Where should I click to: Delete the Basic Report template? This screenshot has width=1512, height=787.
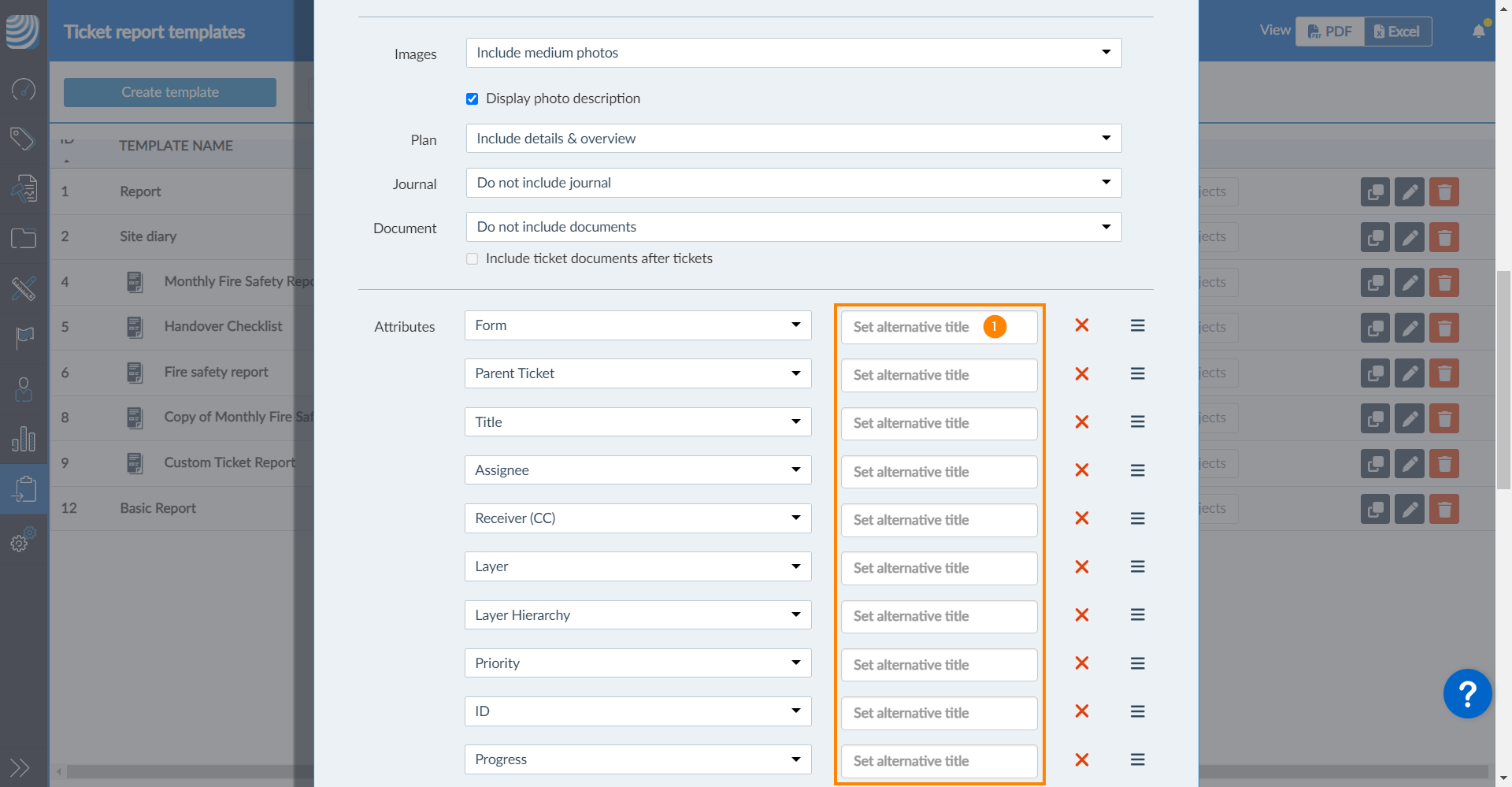[x=1444, y=509]
